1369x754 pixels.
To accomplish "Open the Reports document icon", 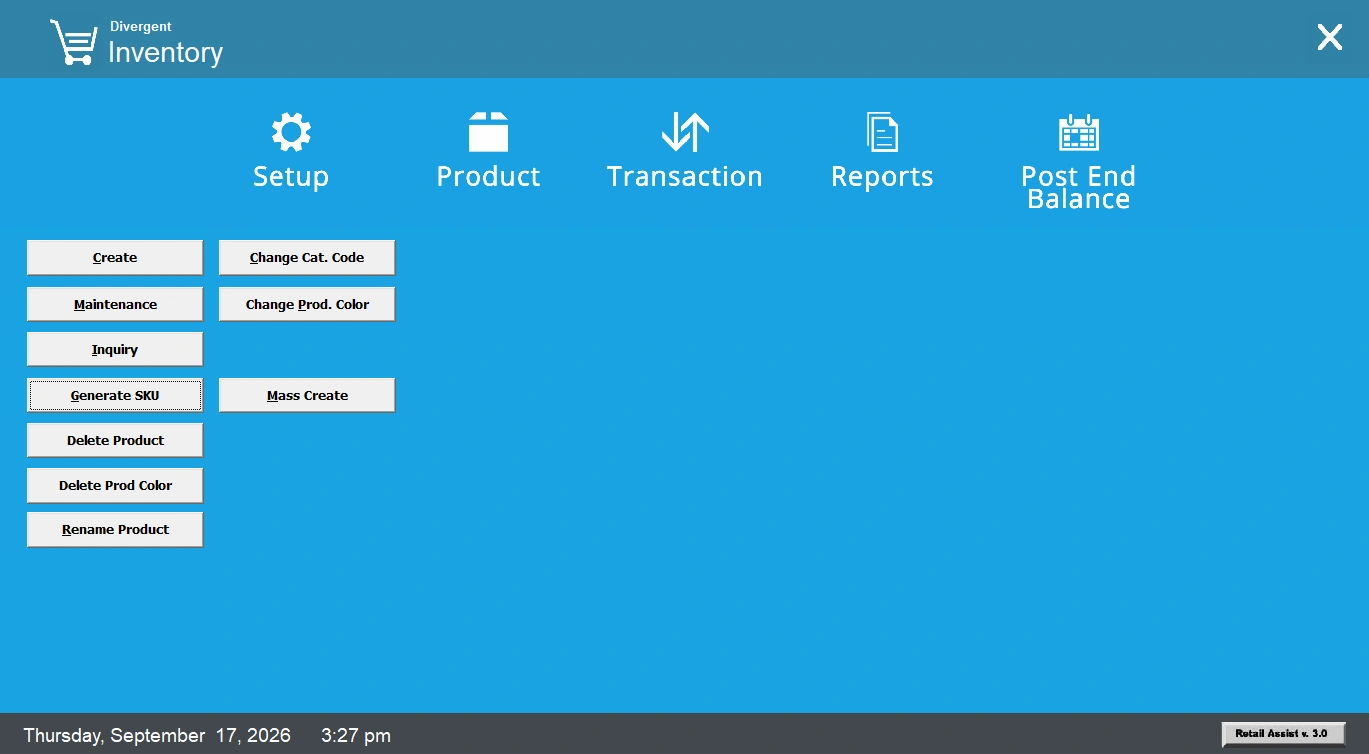I will [882, 132].
